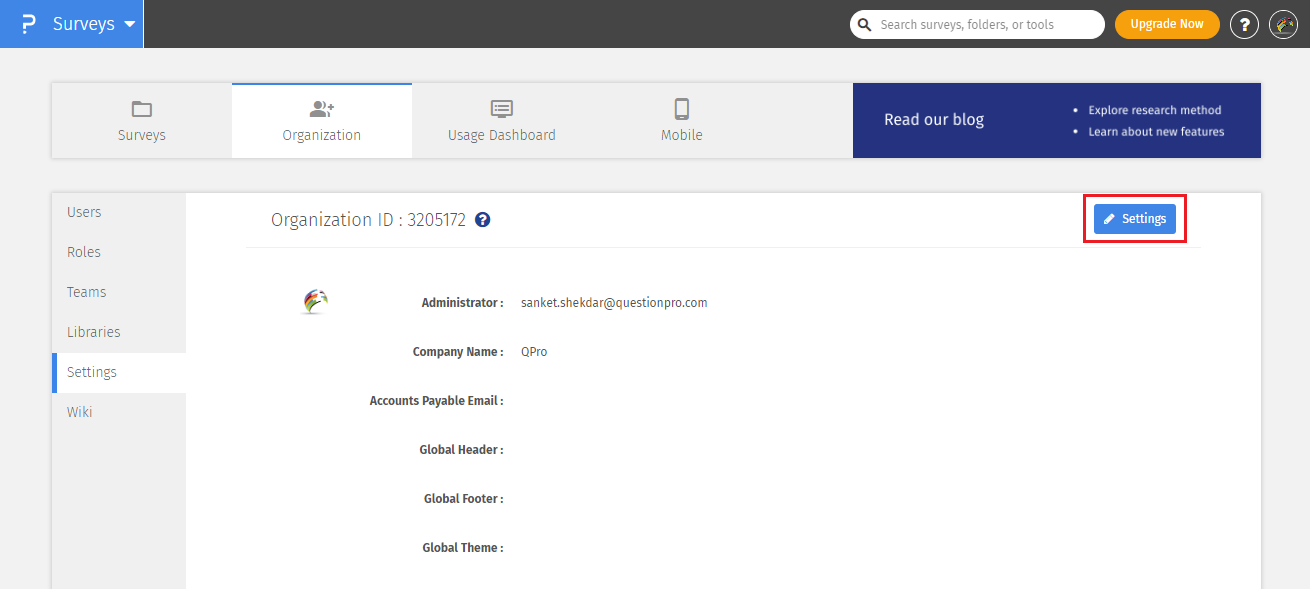Click the company name QPro
This screenshot has width=1310, height=589.
(534, 352)
